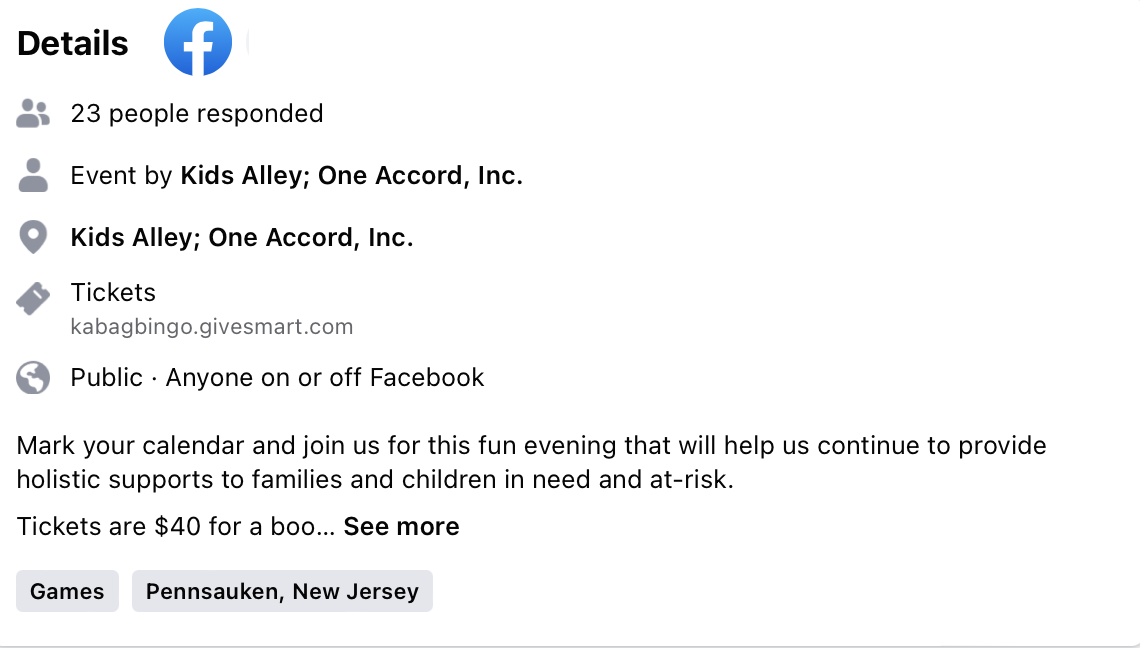Viewport: 1140px width, 648px height.
Task: Open host page Kids Alley; One Accord, Inc.
Action: [x=351, y=175]
